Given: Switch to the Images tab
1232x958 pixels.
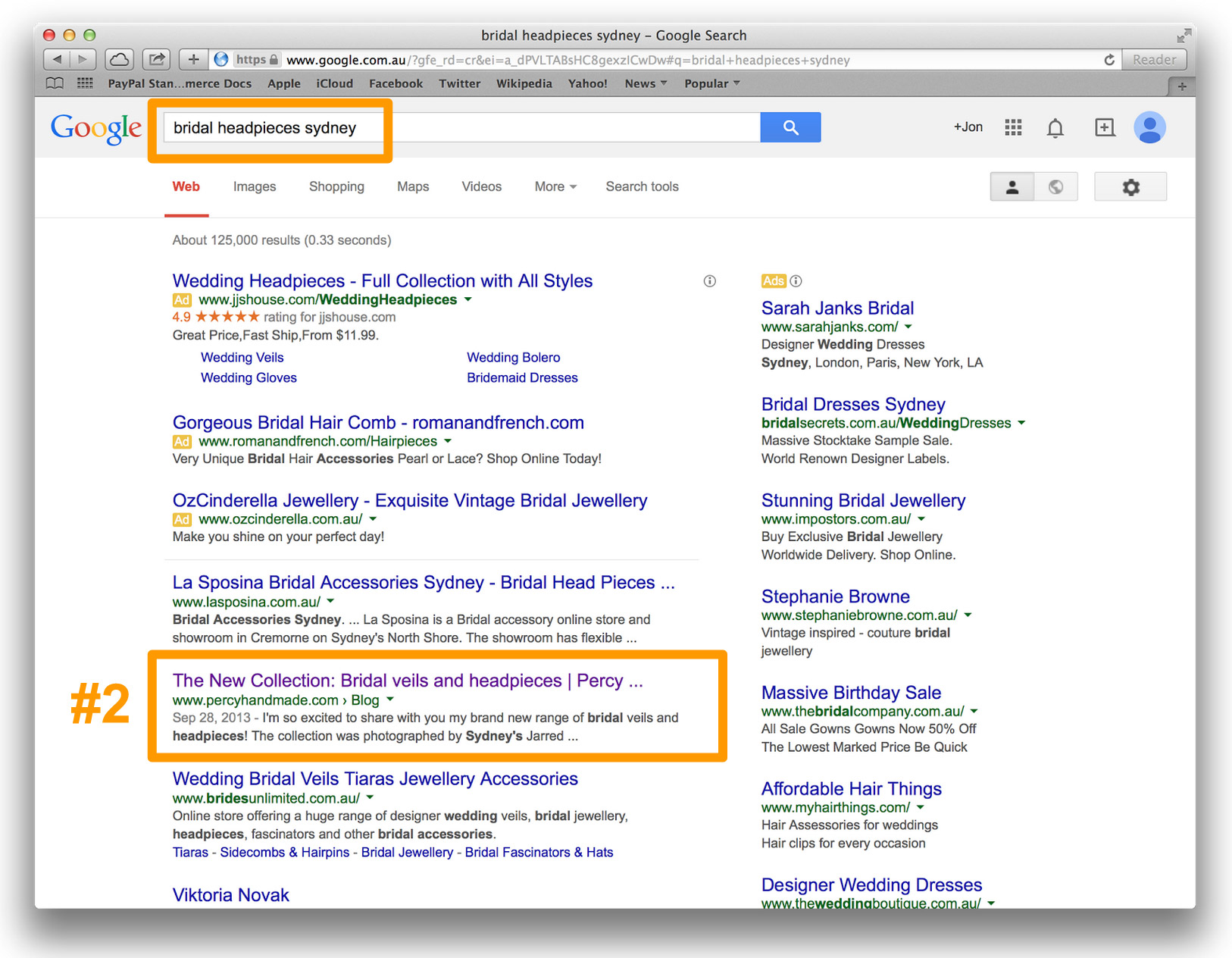Looking at the screenshot, I should (255, 186).
